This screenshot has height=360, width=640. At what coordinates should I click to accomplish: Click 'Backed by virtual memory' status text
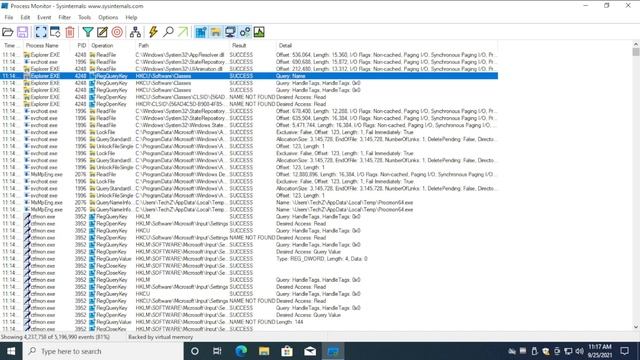(x=160, y=337)
